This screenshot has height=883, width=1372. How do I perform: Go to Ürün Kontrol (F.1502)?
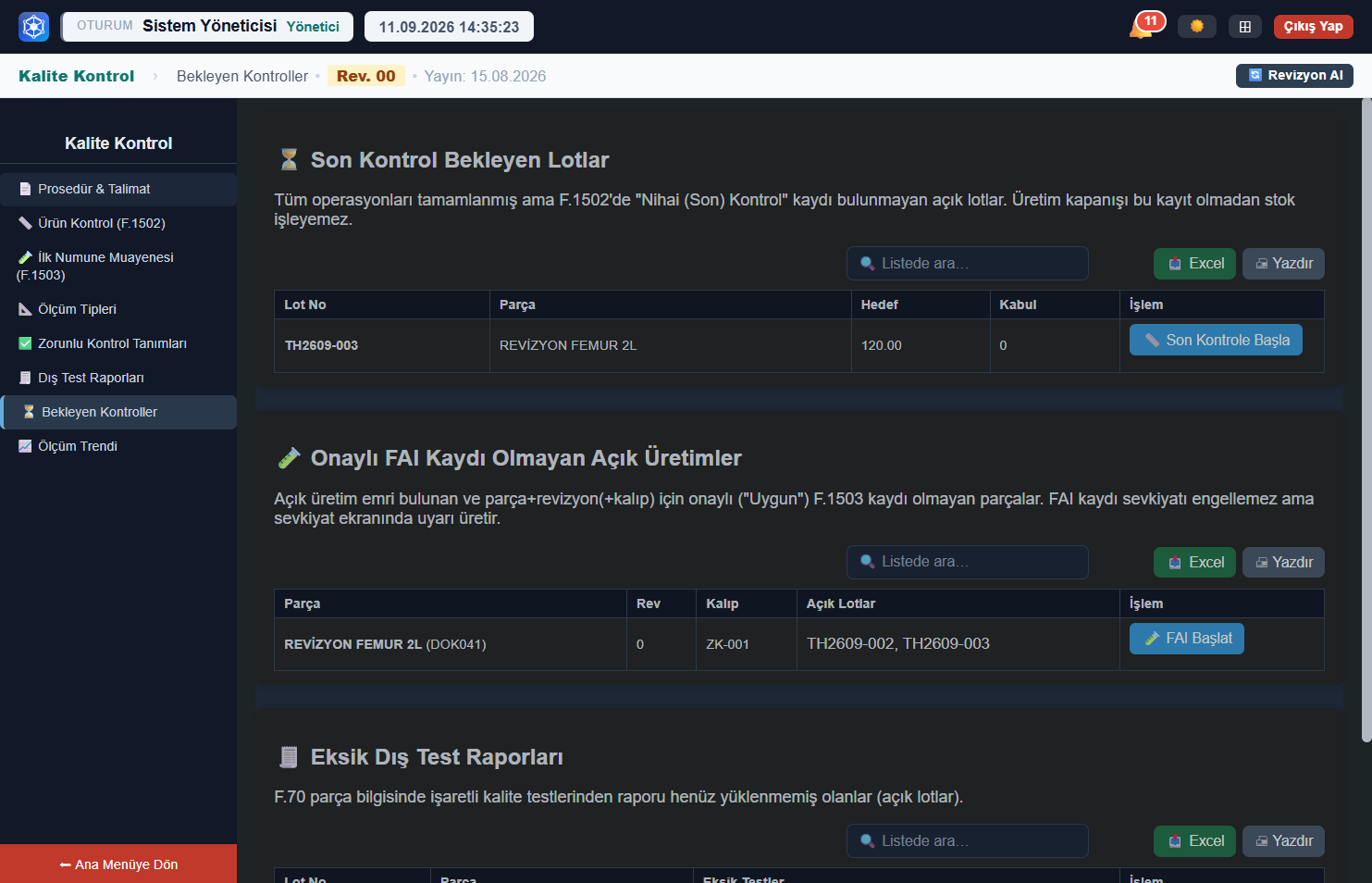tap(118, 223)
